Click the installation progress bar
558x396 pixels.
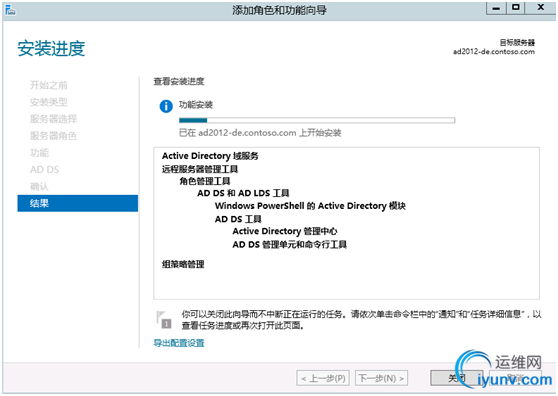tap(317, 120)
